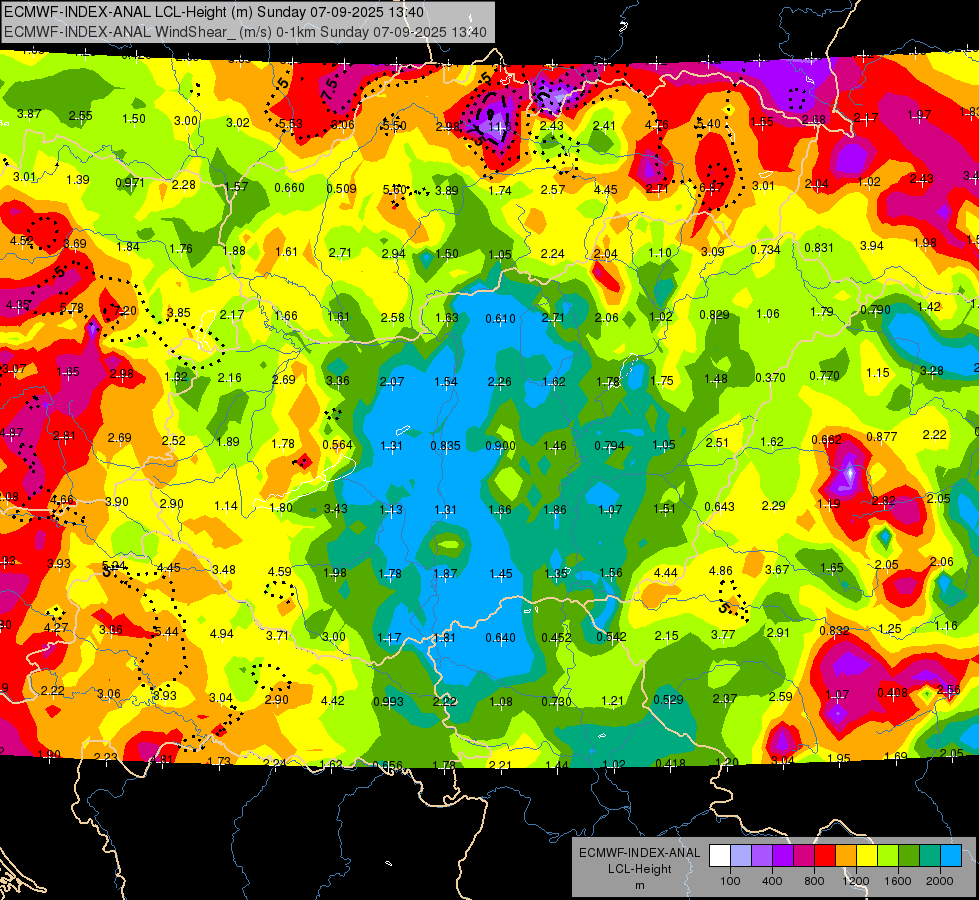The image size is (979, 900).
Task: Click the wind shear value "3.28"
Action: 932,371
